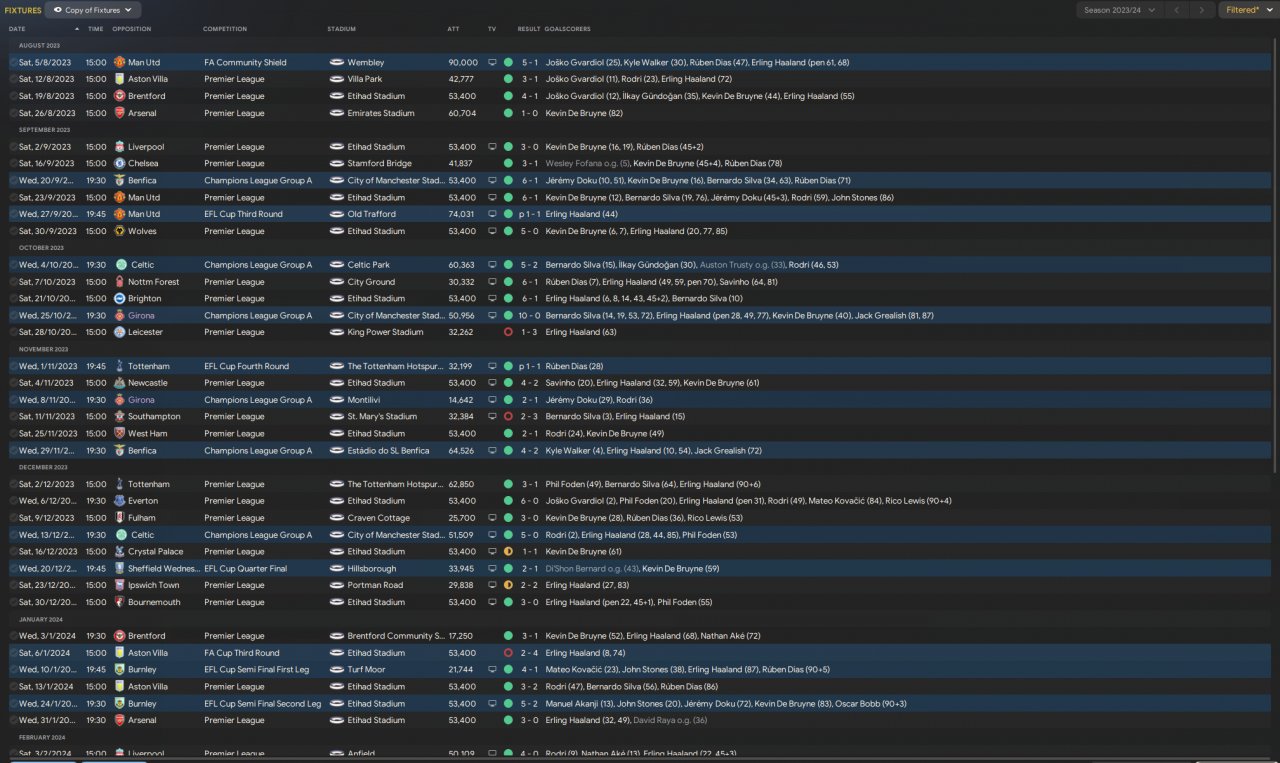Click the Bournemouth club badge

coord(120,602)
